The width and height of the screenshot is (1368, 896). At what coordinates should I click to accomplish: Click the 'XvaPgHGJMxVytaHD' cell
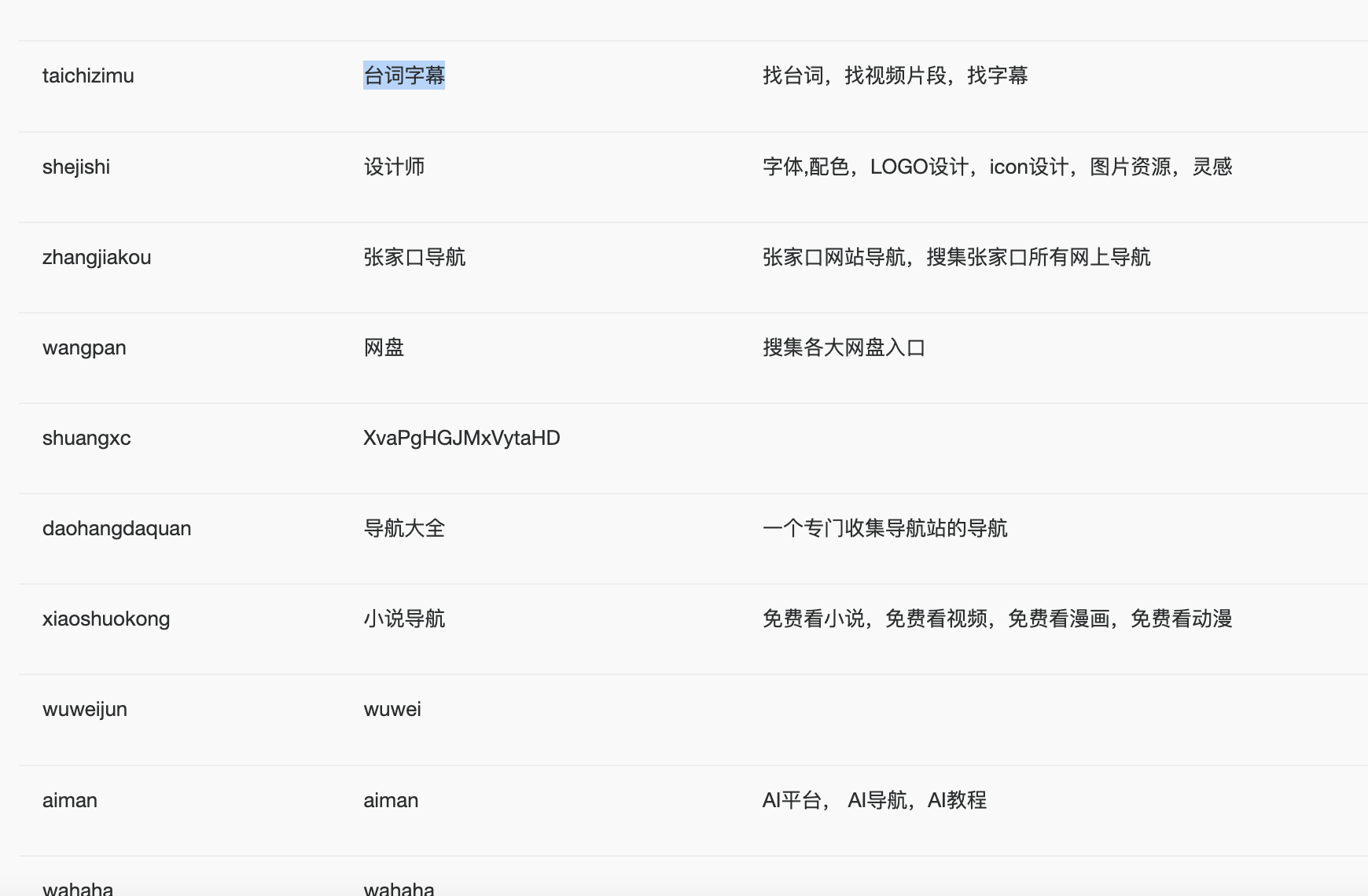coord(462,438)
